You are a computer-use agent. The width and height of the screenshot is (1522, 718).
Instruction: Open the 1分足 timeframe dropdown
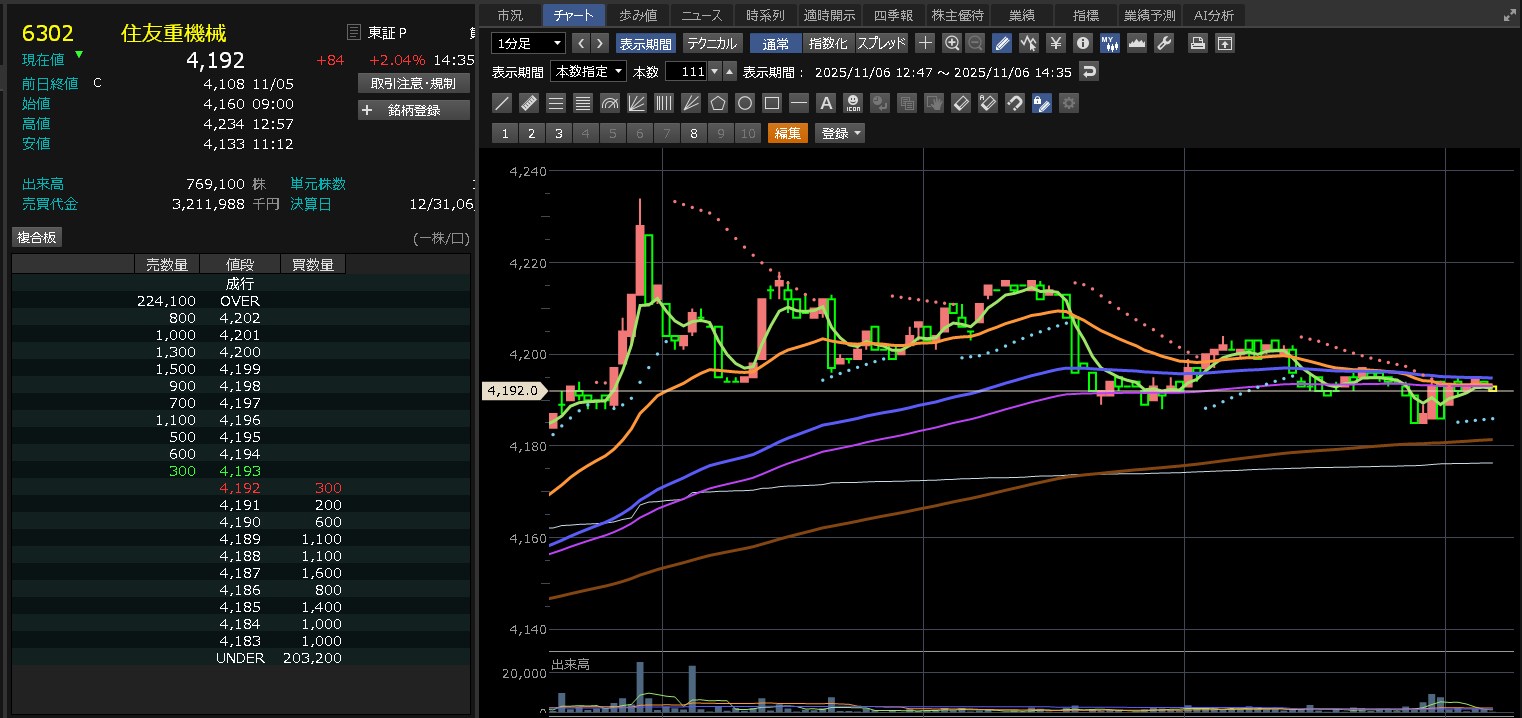(528, 43)
